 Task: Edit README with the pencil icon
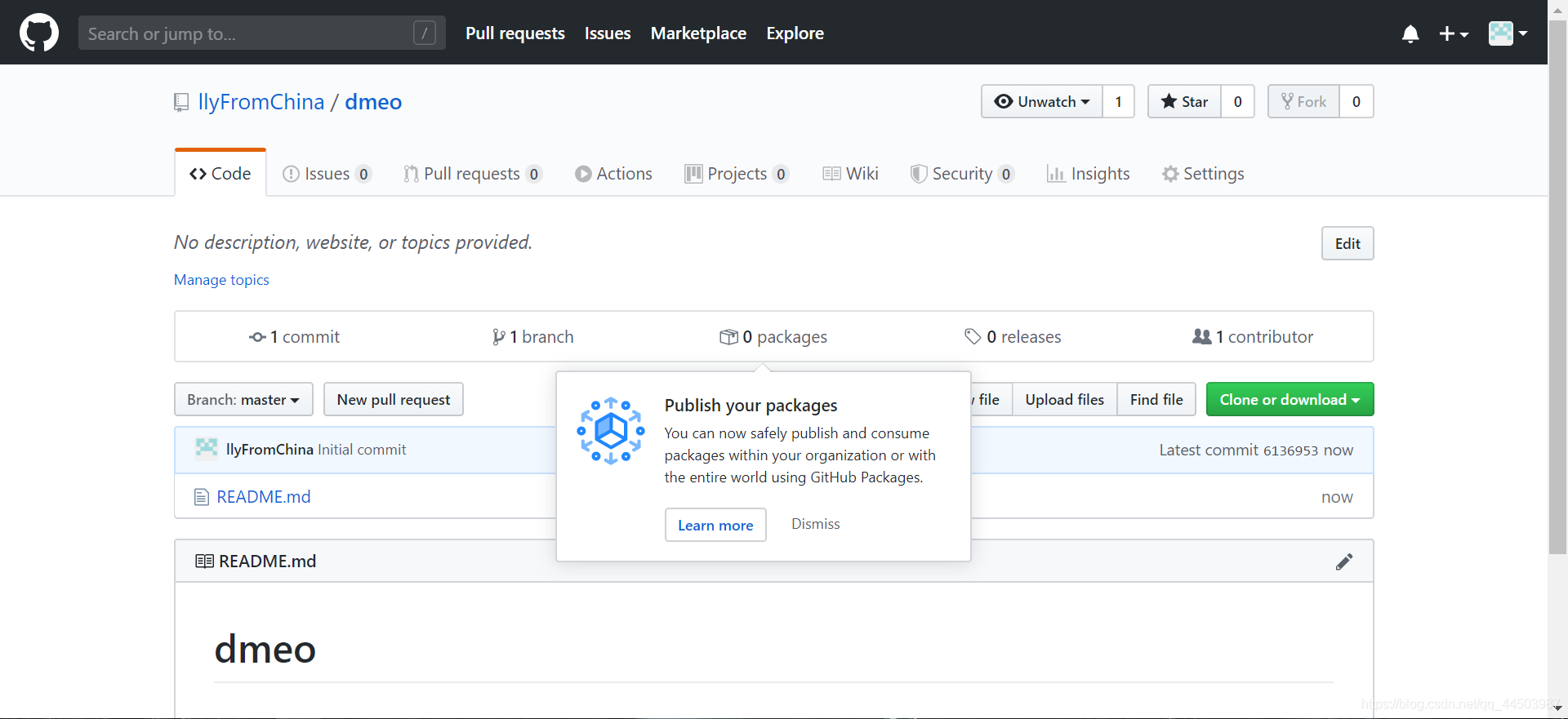click(1344, 561)
